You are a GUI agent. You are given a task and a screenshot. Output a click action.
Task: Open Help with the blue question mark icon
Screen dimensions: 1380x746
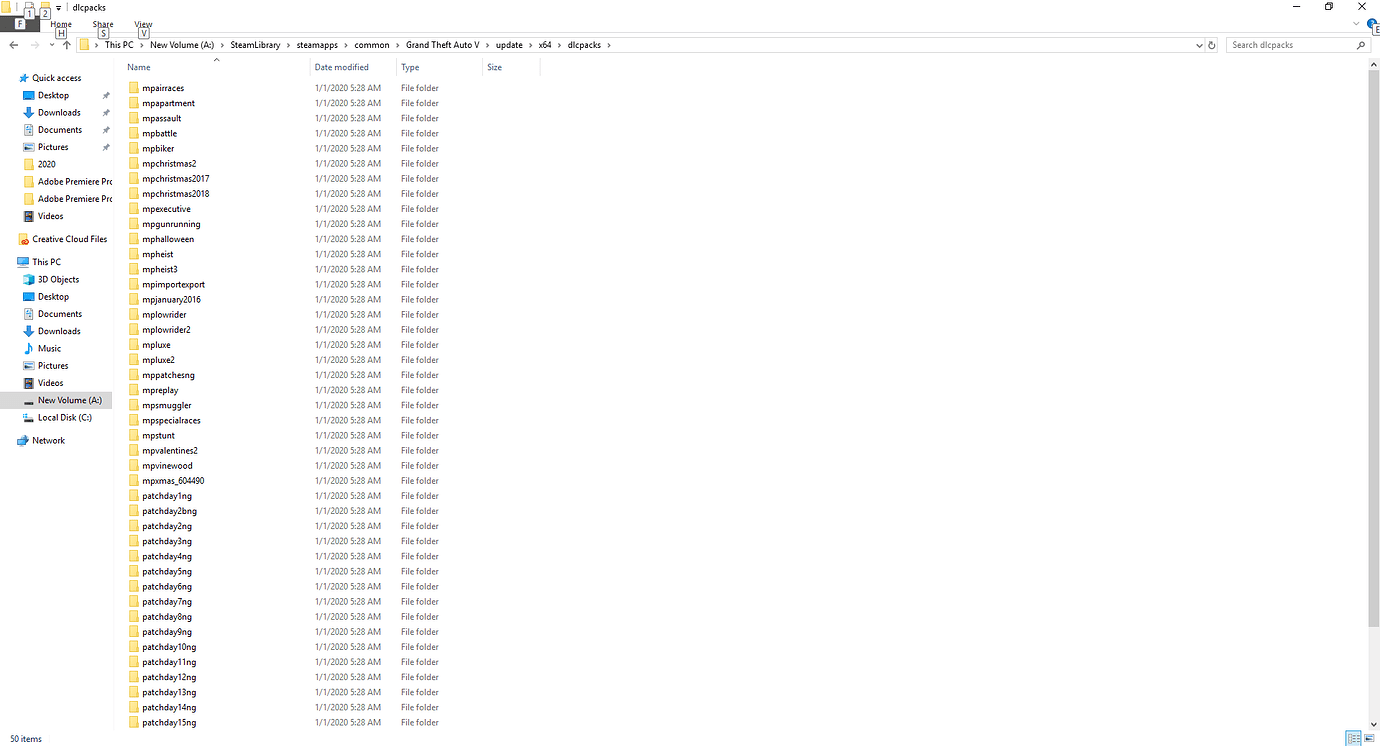coord(1372,24)
